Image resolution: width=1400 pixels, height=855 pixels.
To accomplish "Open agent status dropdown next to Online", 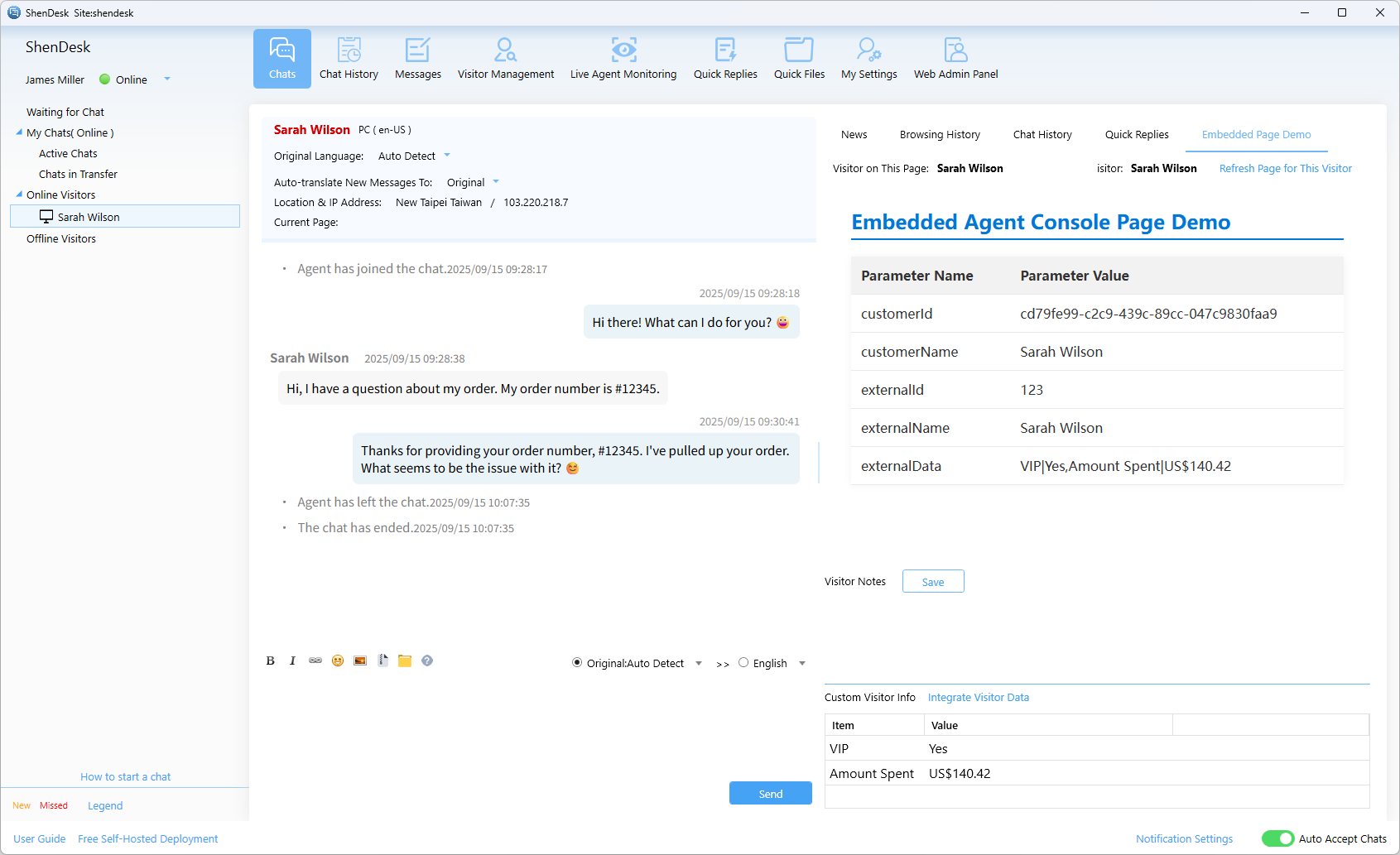I will 167,79.
